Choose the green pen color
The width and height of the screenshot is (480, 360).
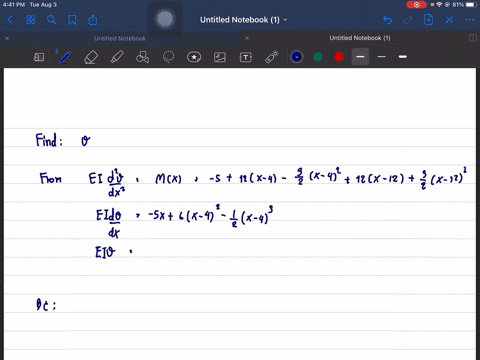pyautogui.click(x=318, y=57)
